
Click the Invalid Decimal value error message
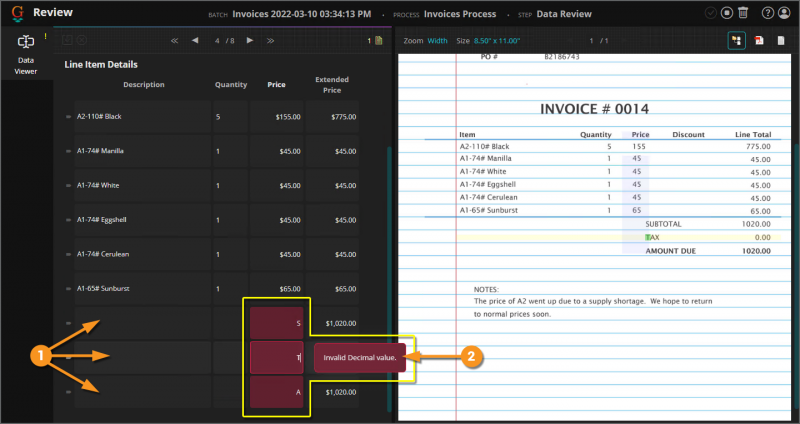(360, 358)
